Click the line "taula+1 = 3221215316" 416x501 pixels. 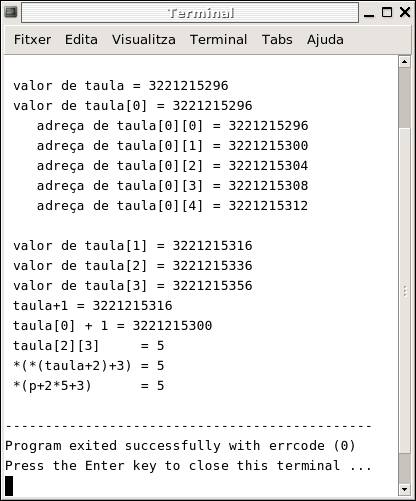[x=93, y=306]
